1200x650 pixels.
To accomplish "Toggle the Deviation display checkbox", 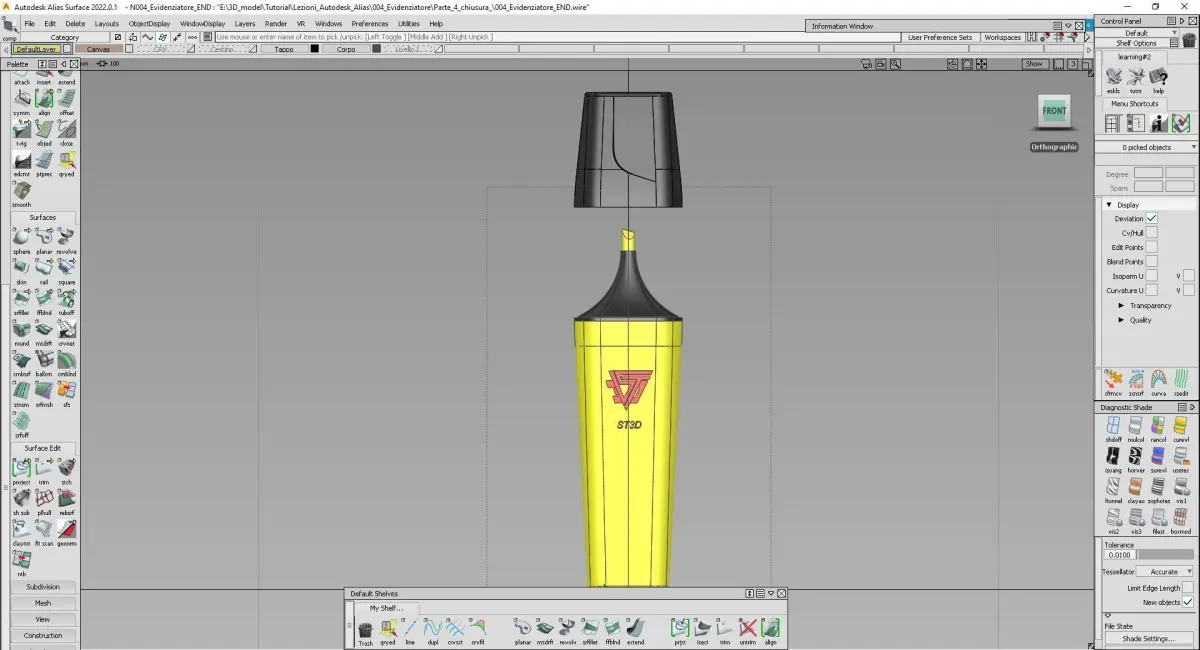I will point(1151,218).
